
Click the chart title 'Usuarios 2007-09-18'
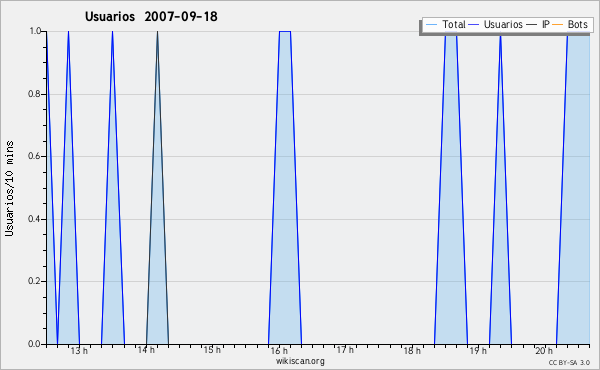pos(151,16)
